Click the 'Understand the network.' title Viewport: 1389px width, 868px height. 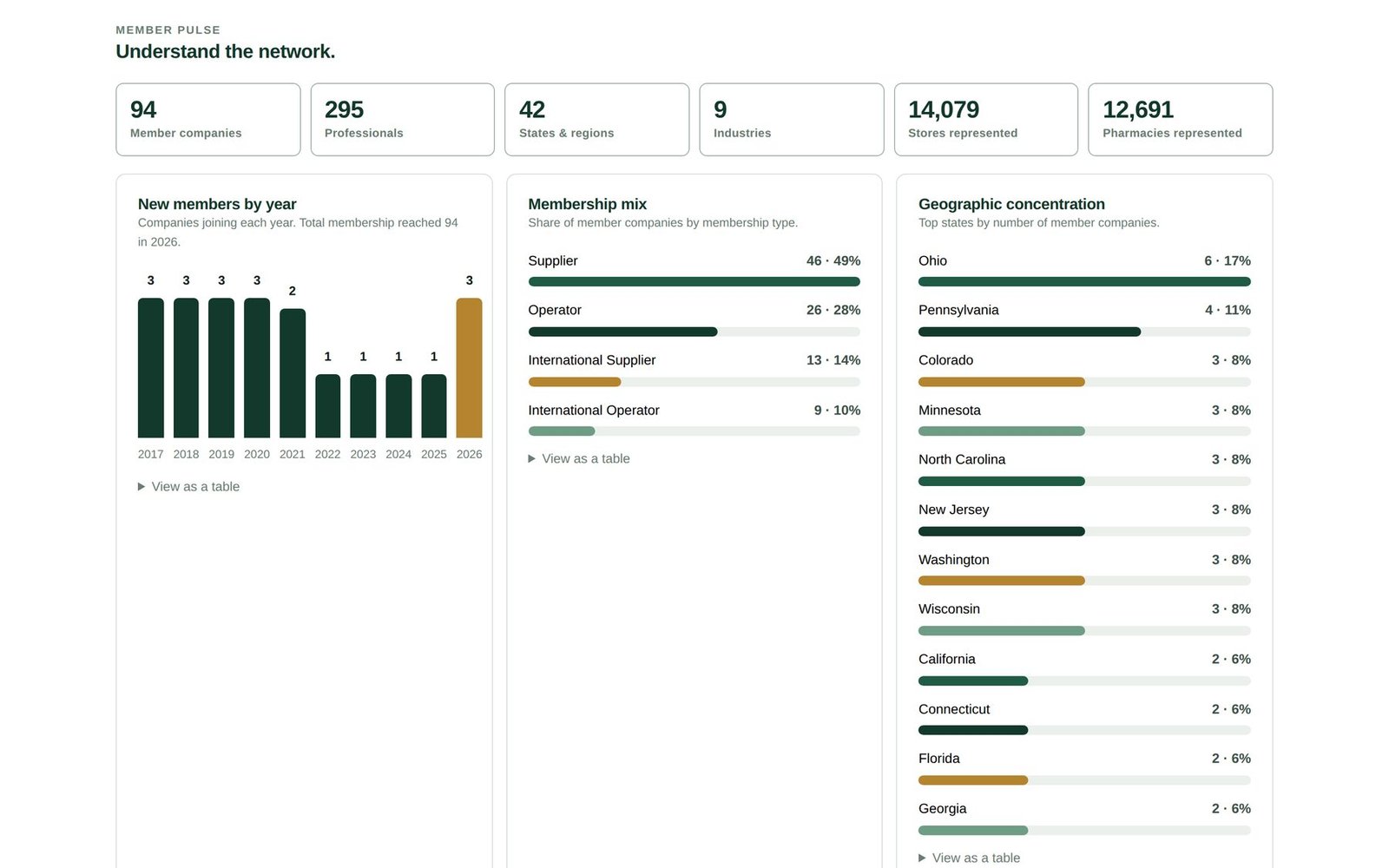(x=226, y=52)
